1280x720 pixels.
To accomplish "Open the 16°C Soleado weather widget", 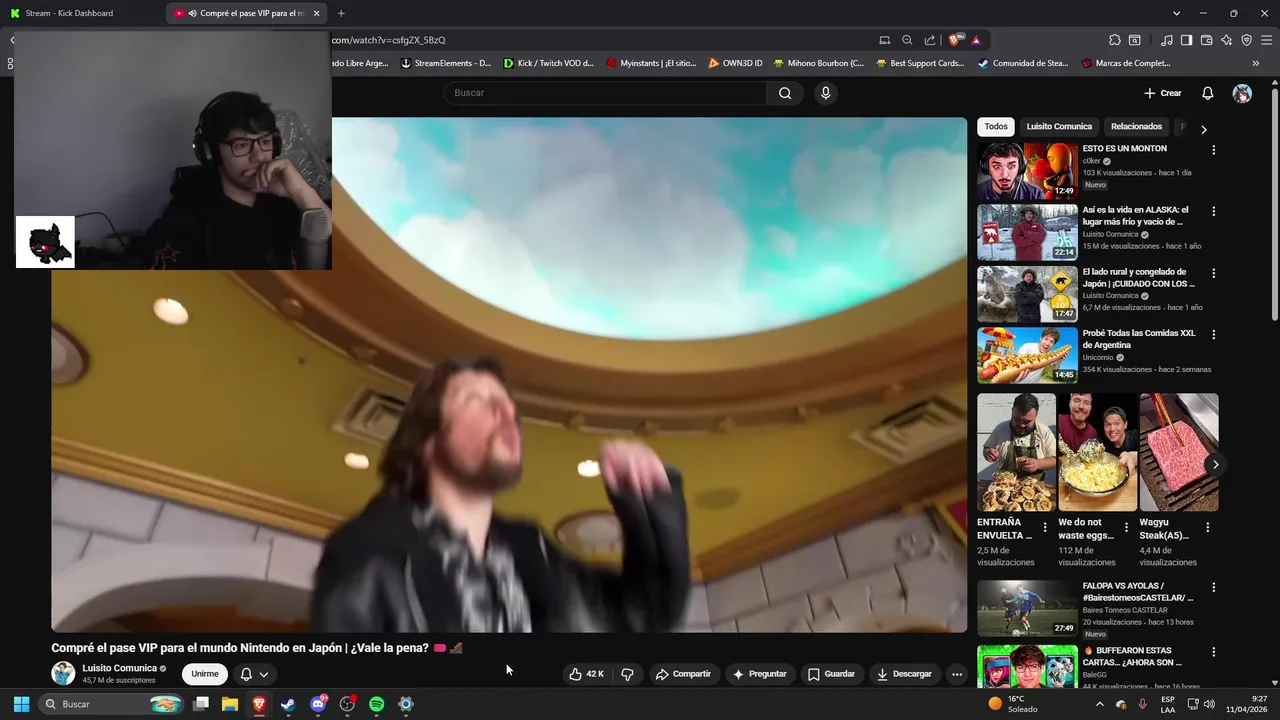I will click(1013, 704).
